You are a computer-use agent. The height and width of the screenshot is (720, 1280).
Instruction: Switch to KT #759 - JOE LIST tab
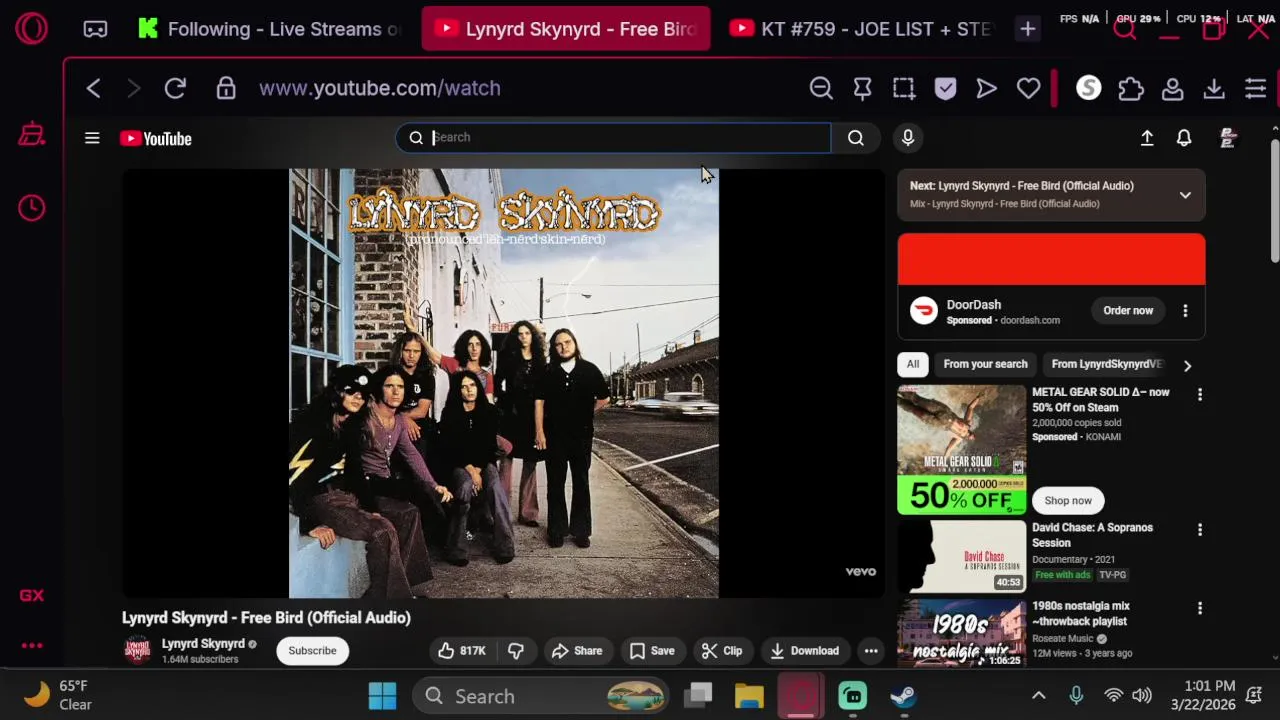point(862,29)
